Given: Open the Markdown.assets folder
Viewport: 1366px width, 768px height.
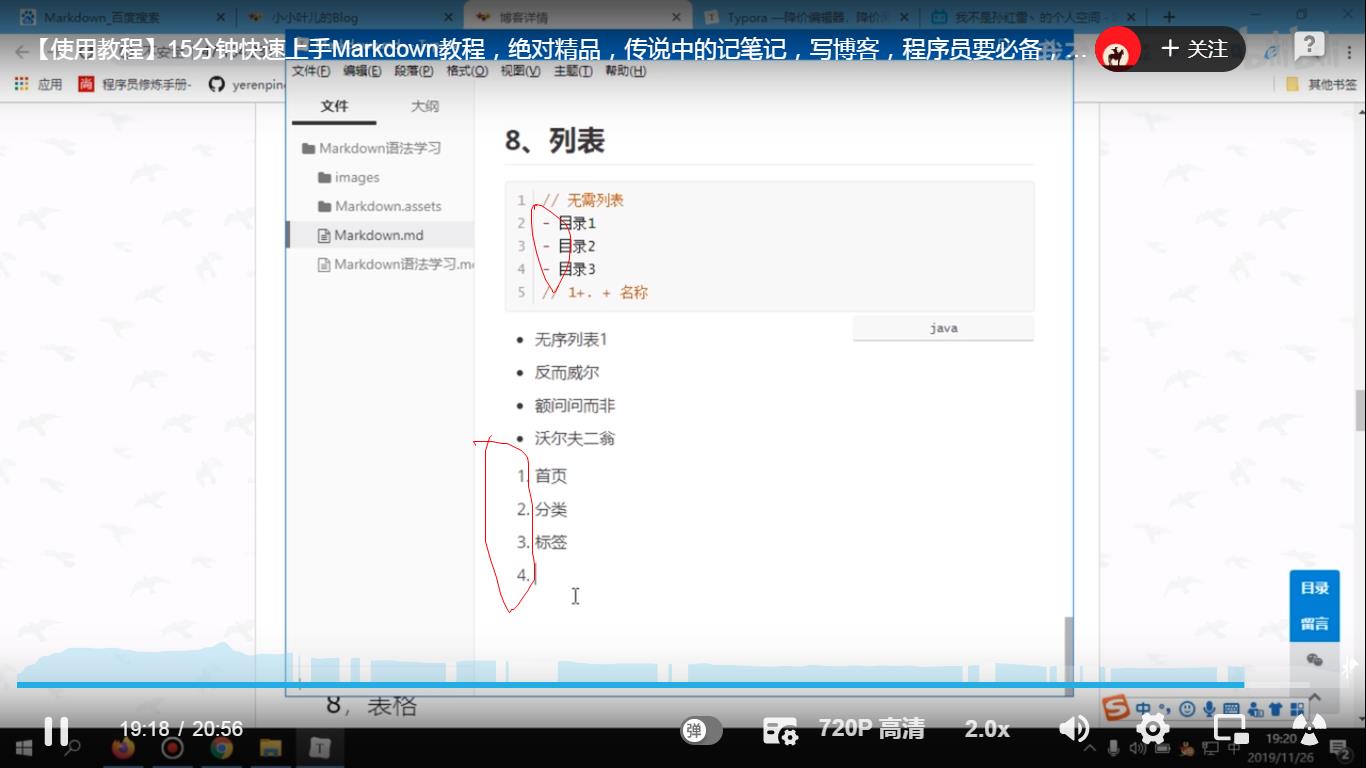Looking at the screenshot, I should pos(380,206).
